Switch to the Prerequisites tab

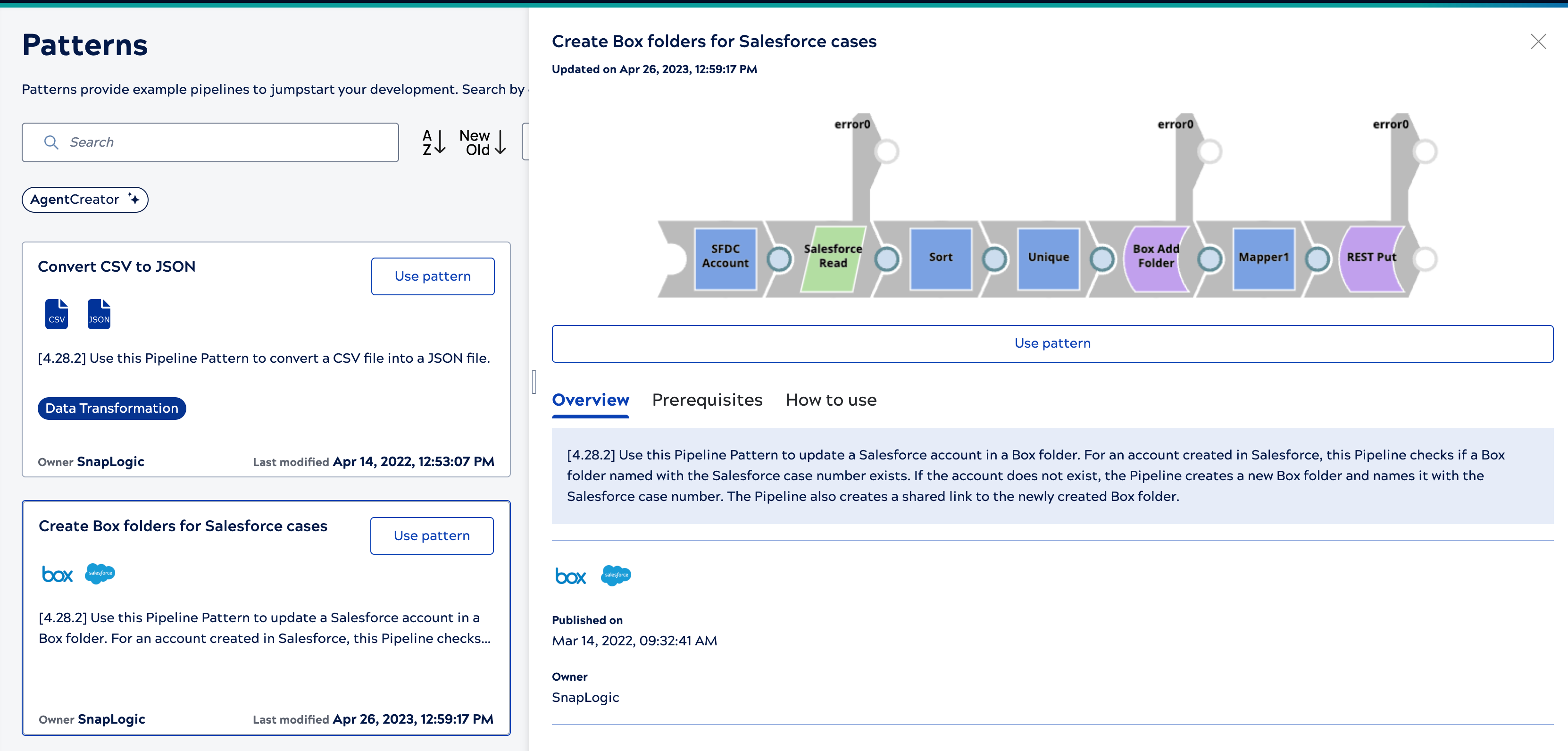(707, 400)
